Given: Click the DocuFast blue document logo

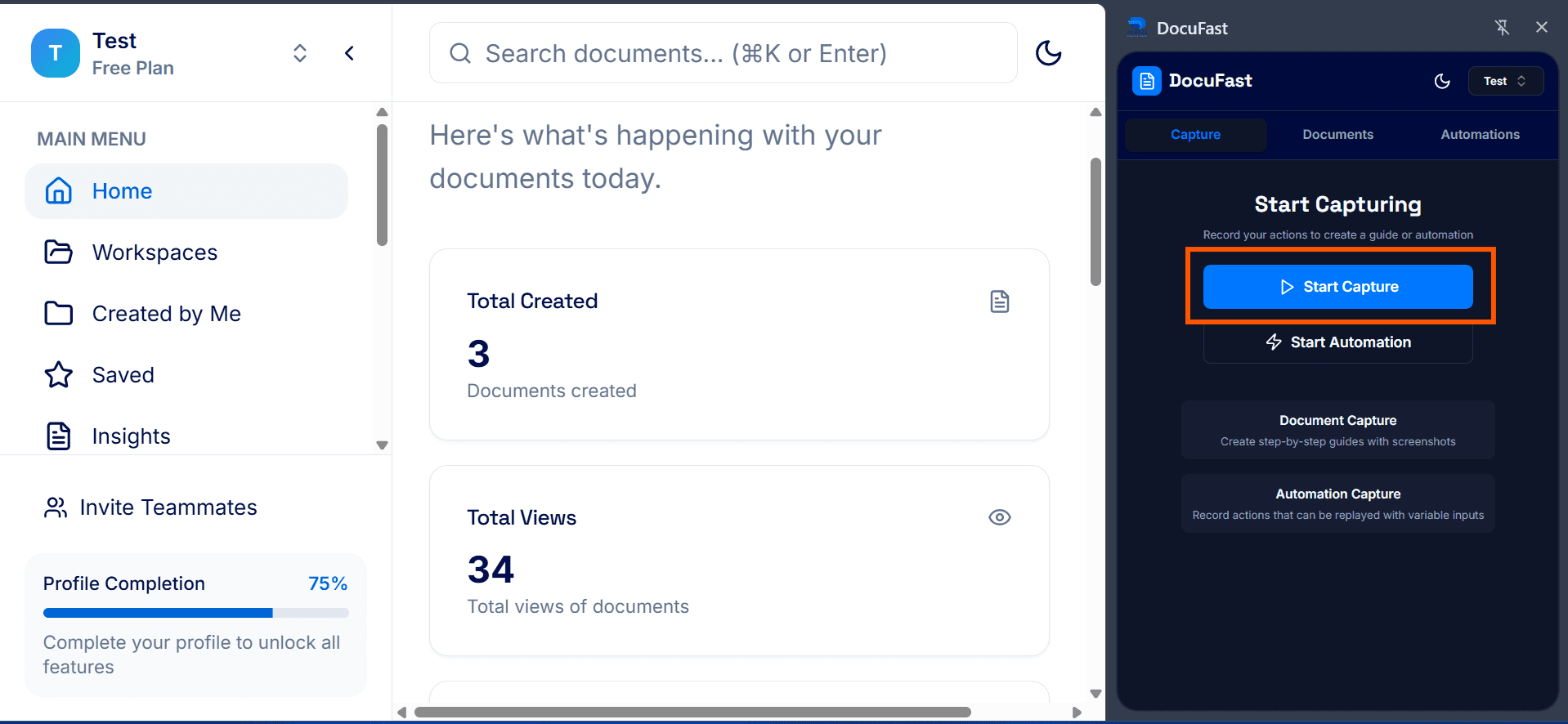Looking at the screenshot, I should click(x=1147, y=81).
